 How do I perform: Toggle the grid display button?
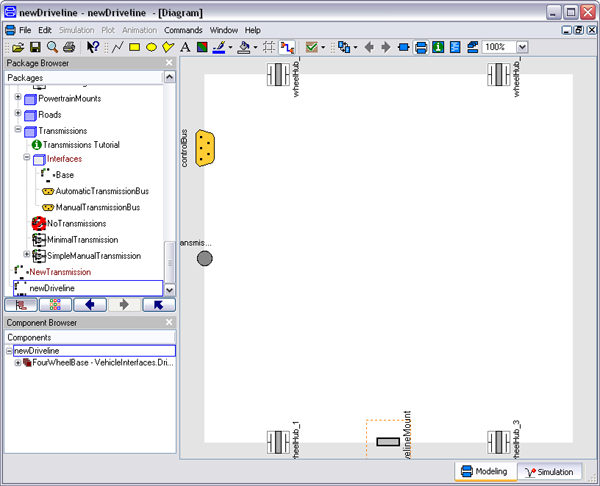coord(270,47)
